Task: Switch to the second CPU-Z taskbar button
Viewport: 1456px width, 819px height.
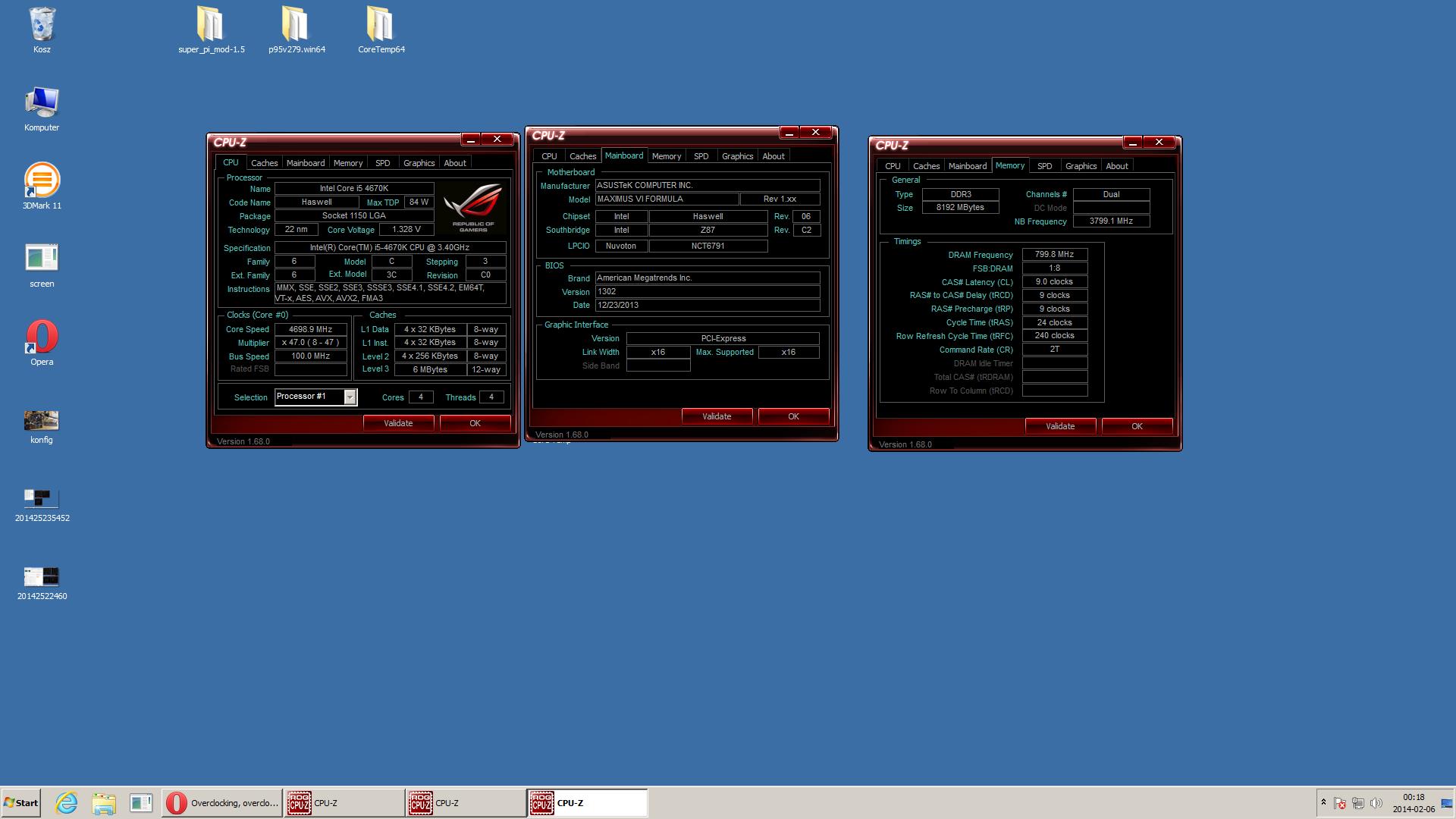Action: 466,802
